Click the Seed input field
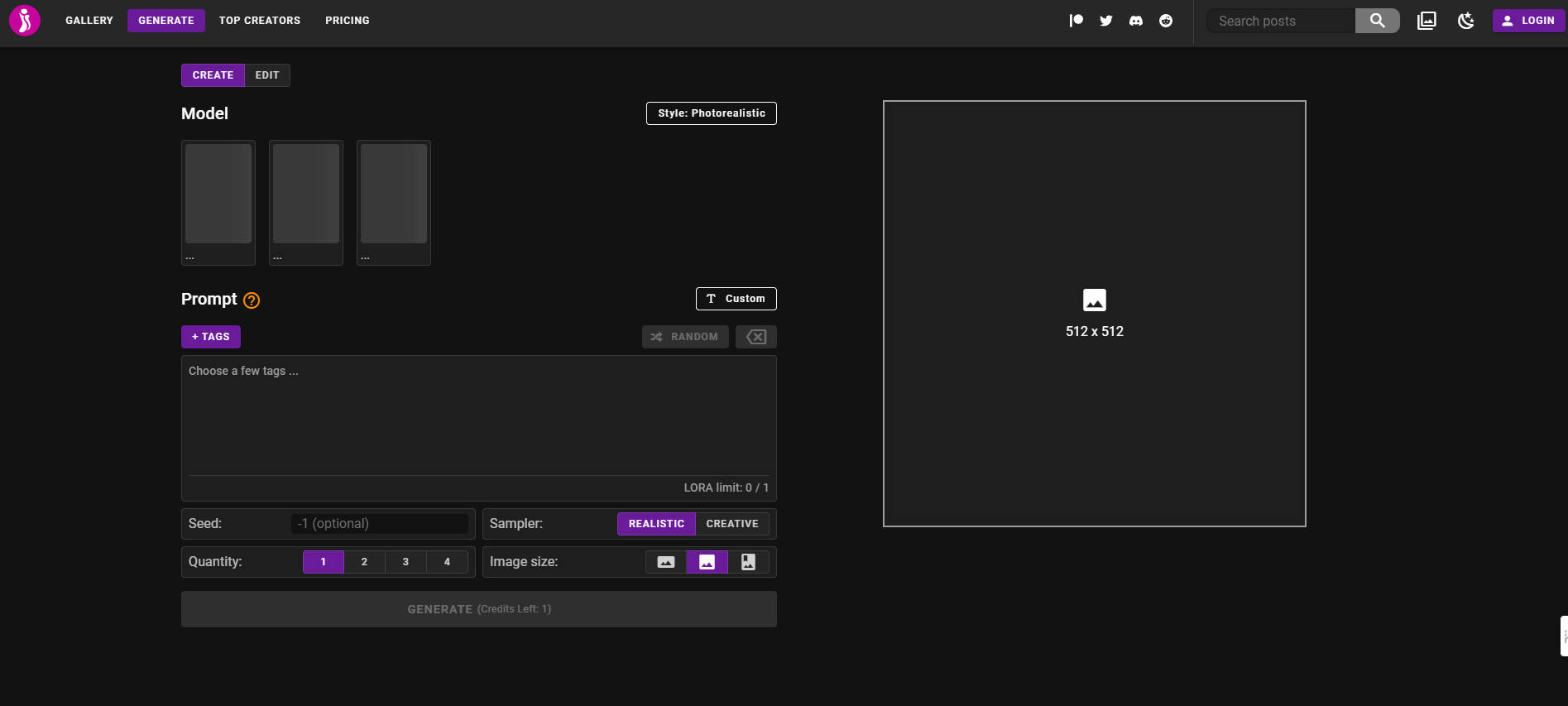Image resolution: width=1568 pixels, height=706 pixels. 380,524
